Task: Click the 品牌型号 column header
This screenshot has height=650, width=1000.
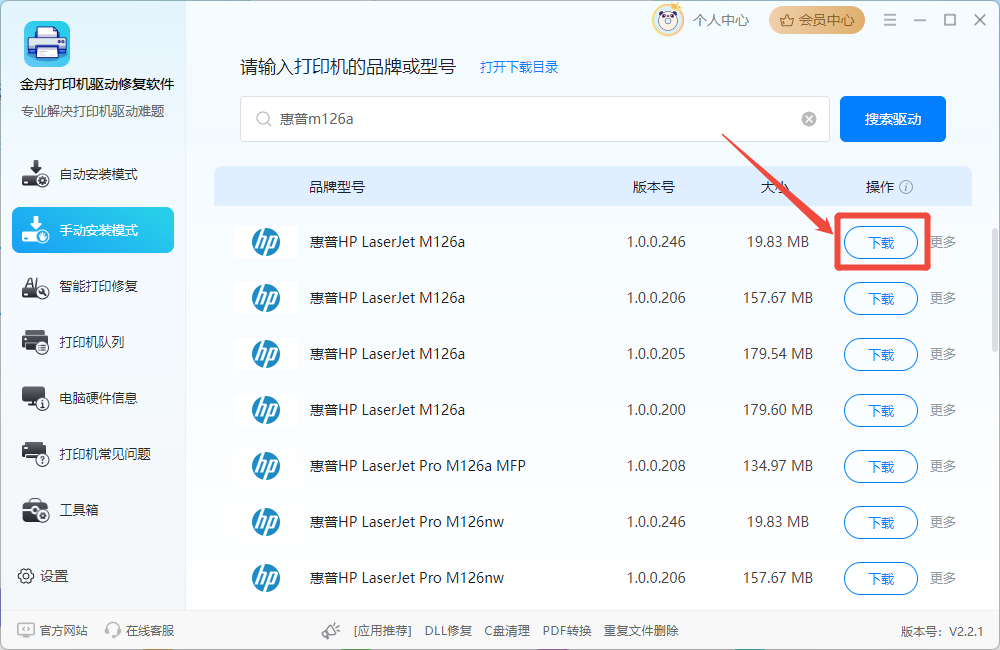Action: (337, 187)
